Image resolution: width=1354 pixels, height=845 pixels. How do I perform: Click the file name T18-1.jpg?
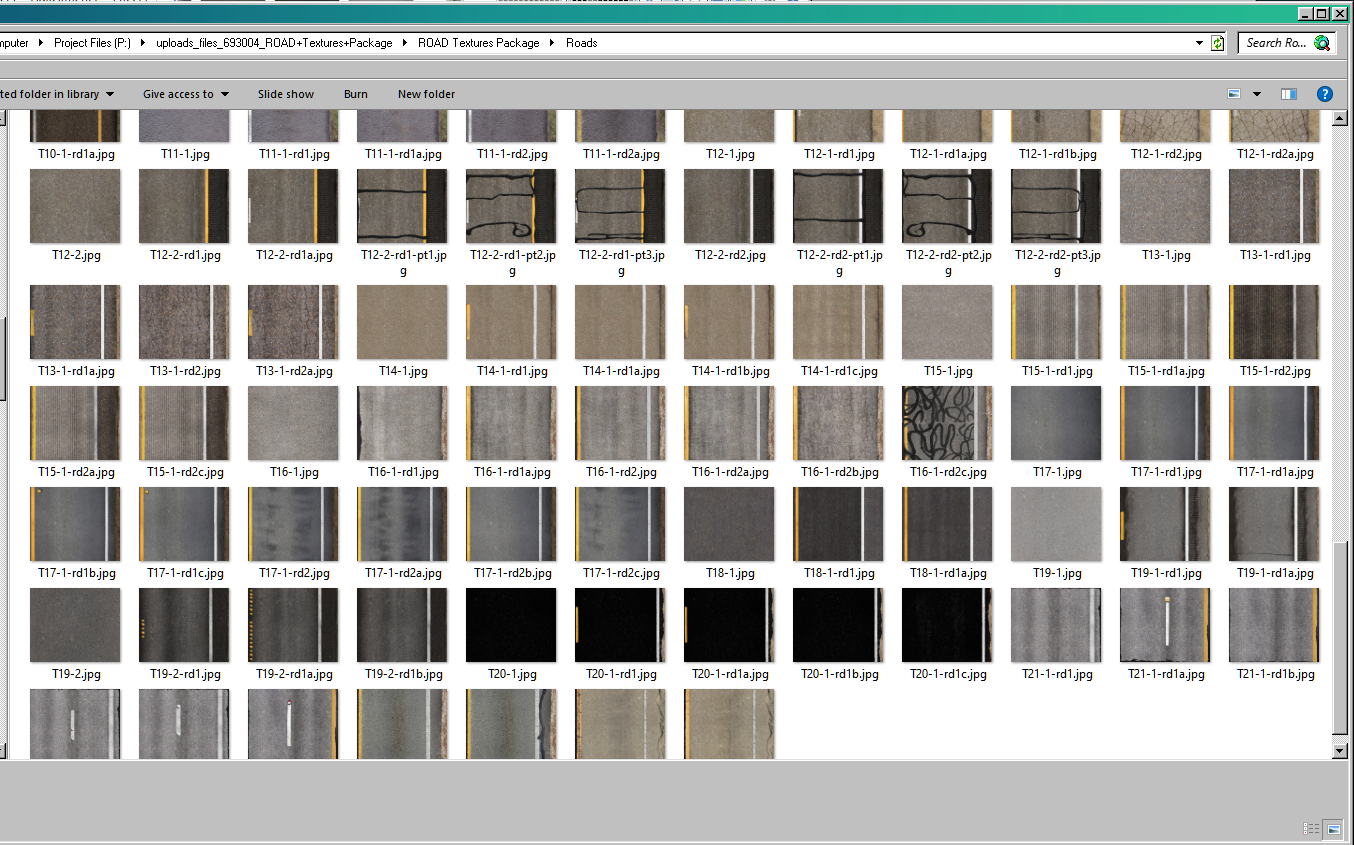point(730,574)
